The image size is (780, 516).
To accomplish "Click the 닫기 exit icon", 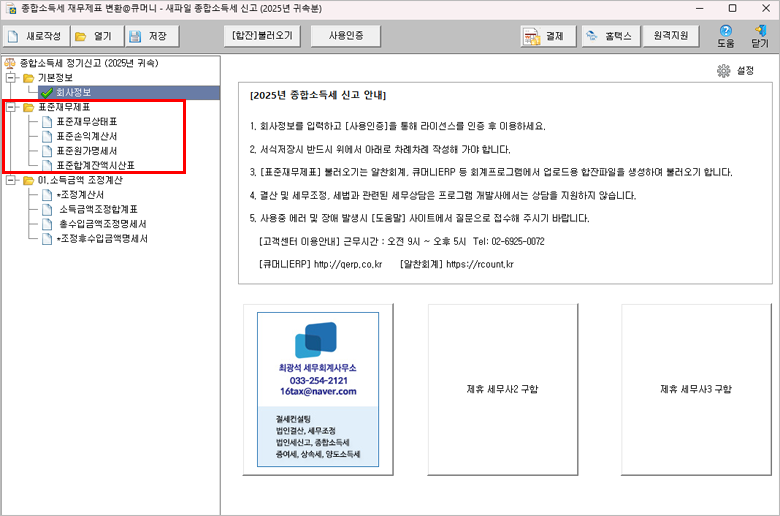I will 760,37.
